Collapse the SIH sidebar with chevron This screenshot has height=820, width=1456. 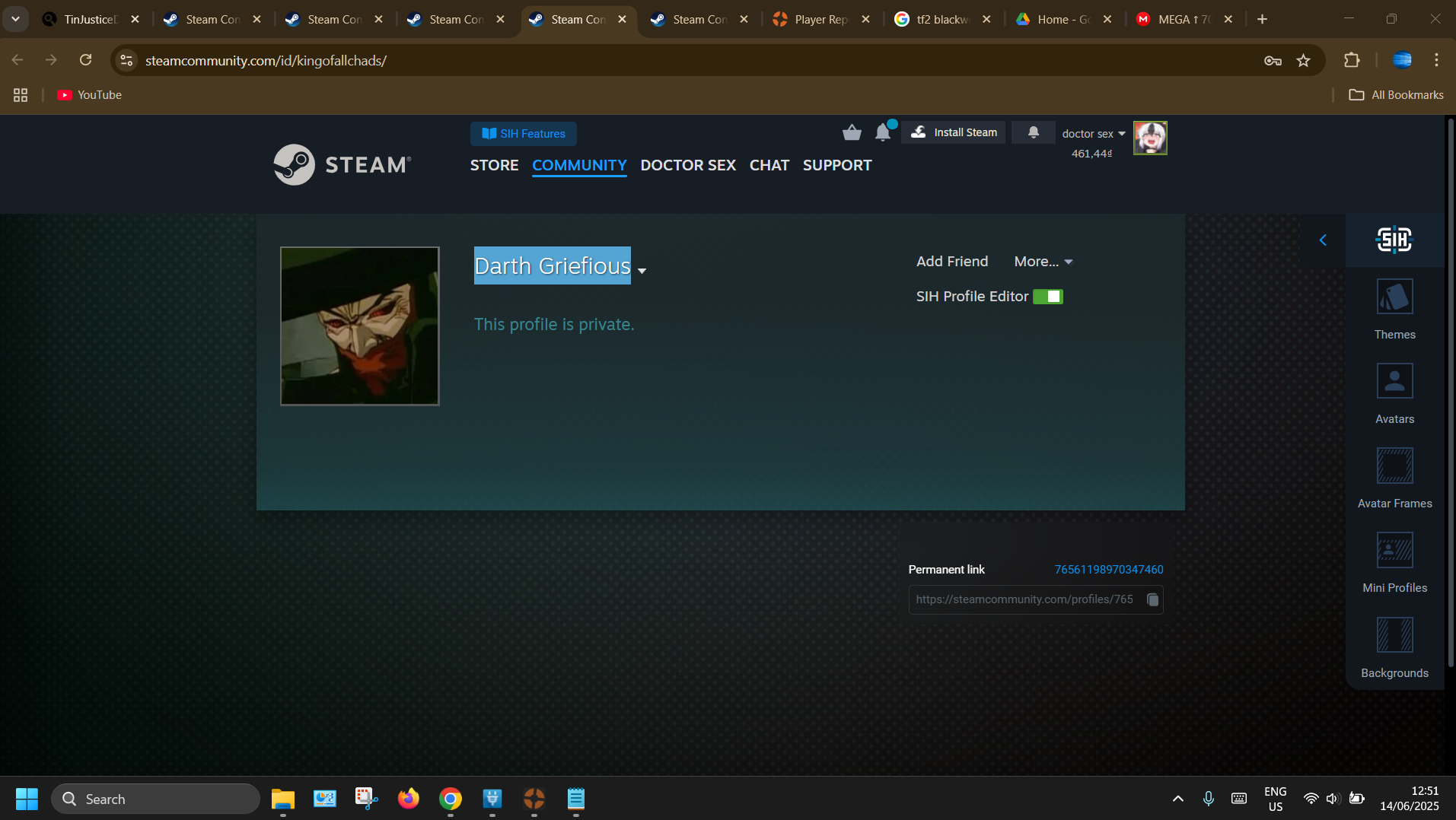[x=1323, y=240]
